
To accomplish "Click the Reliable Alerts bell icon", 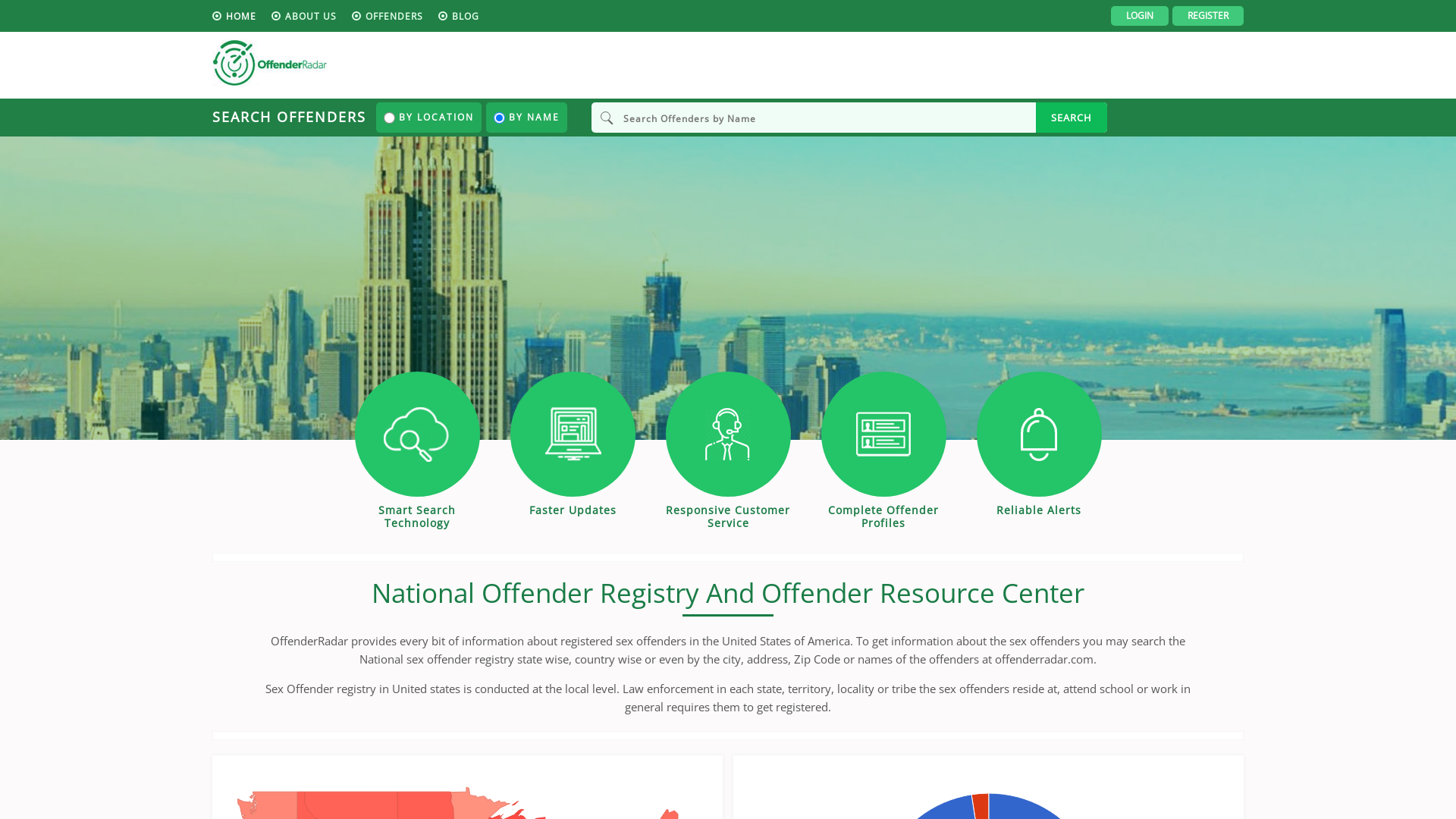I will (1039, 434).
